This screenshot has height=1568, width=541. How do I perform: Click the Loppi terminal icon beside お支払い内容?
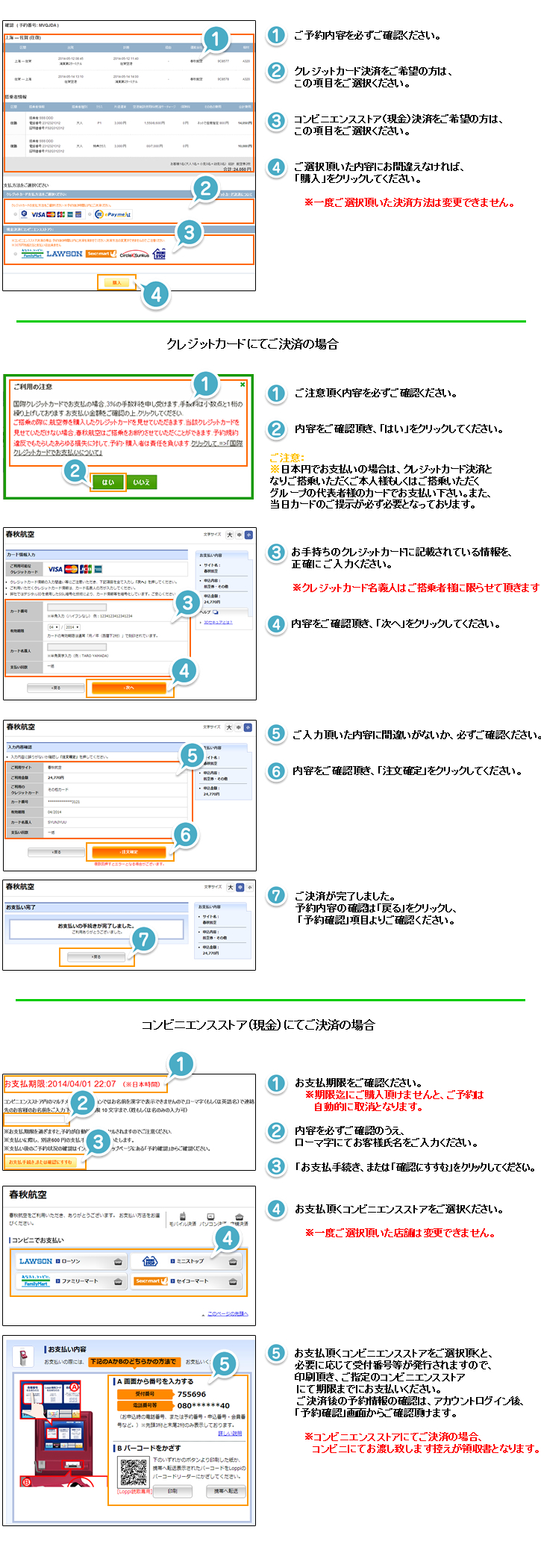[x=23, y=1356]
